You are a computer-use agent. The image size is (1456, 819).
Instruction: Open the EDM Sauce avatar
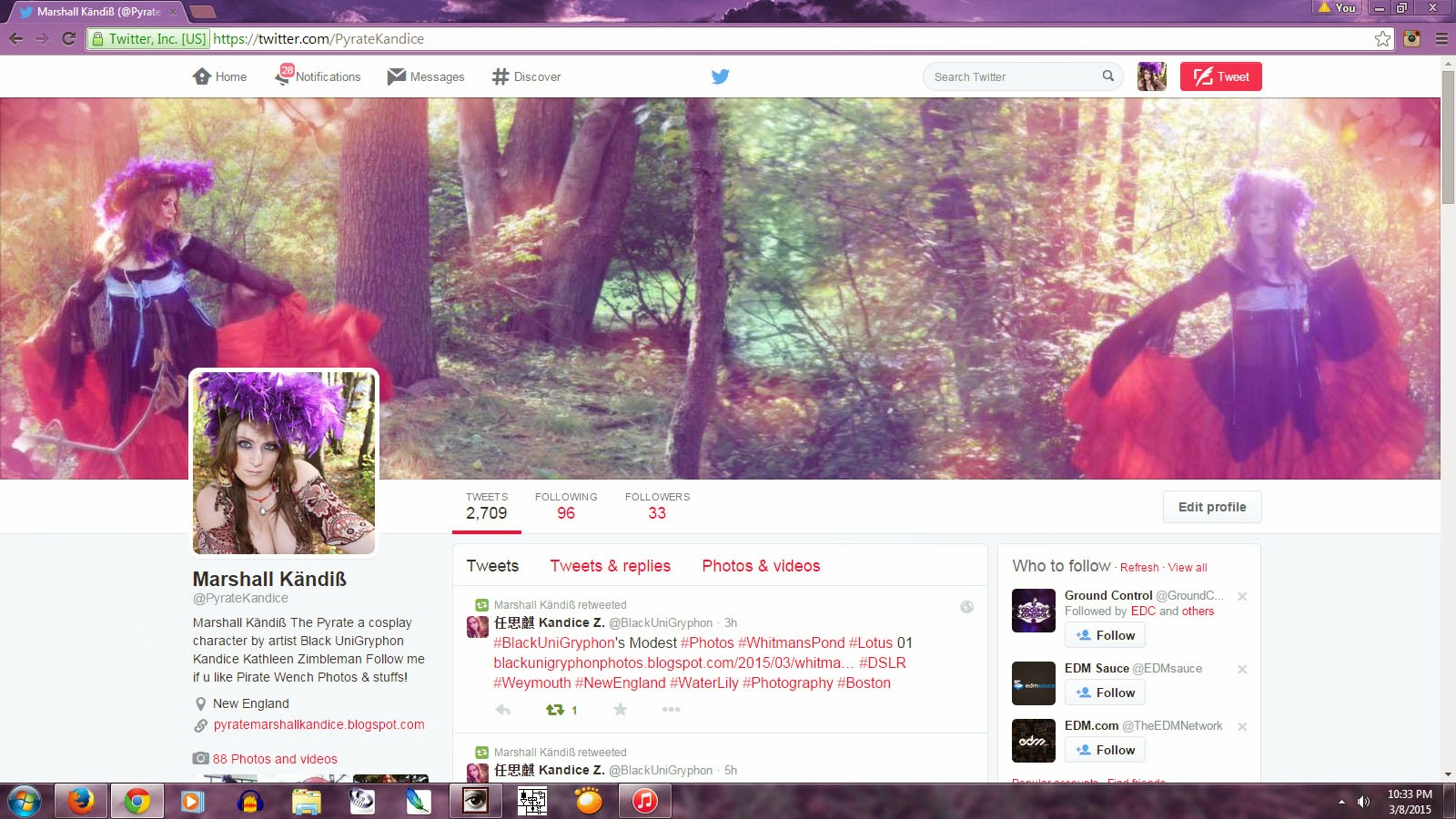pos(1034,683)
